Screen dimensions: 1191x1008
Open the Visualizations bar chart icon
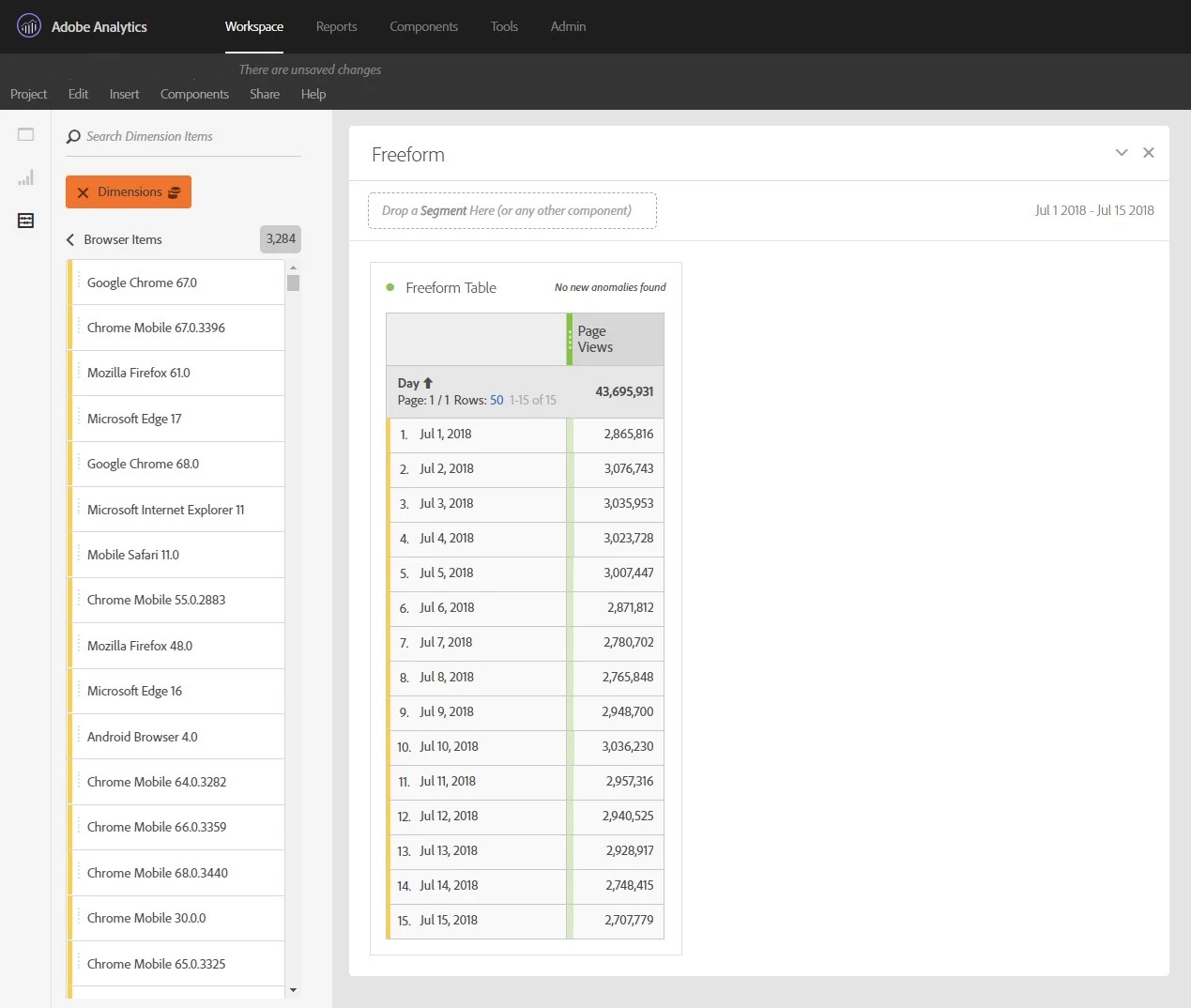pyautogui.click(x=25, y=177)
